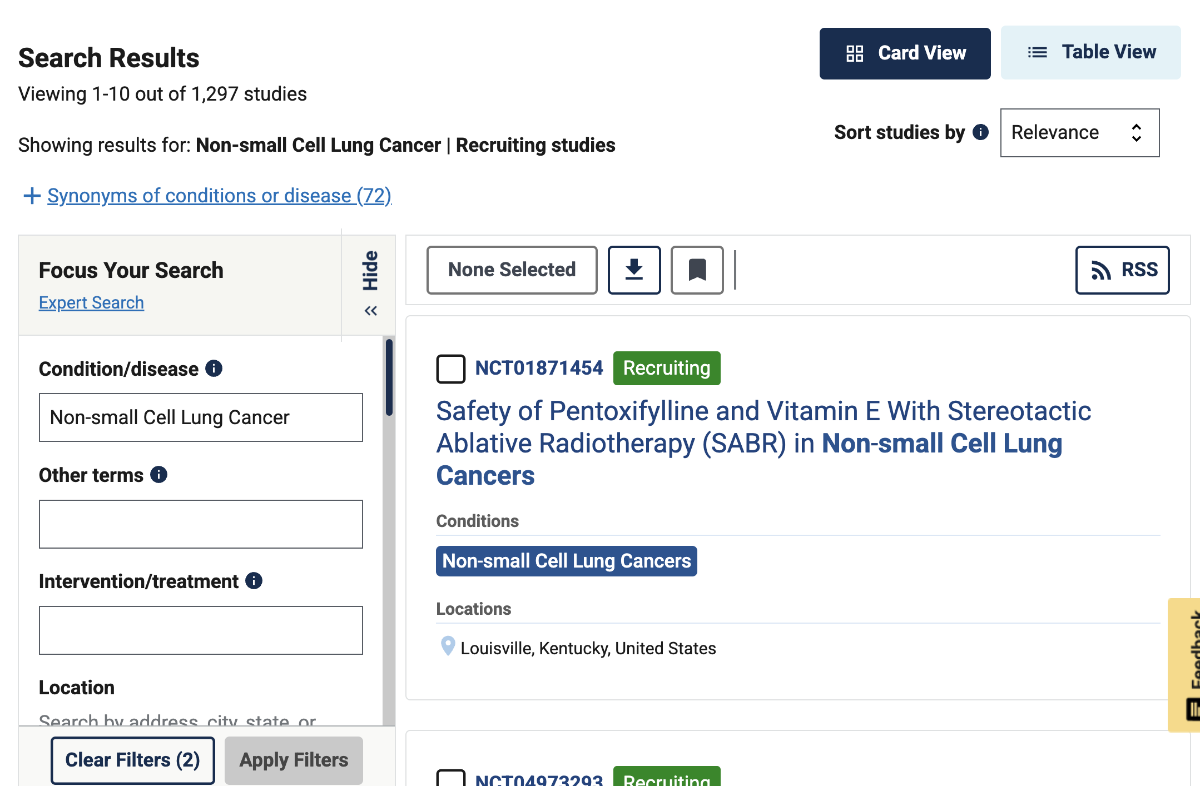Click the Intervention/treatment info icon
Screen dimensions: 1200x786
pyautogui.click(x=254, y=581)
